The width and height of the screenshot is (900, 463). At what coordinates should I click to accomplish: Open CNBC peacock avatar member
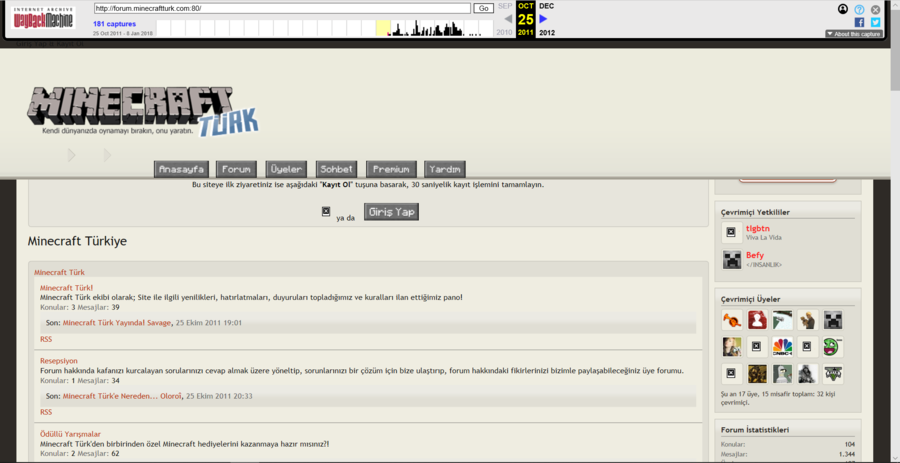click(x=782, y=347)
